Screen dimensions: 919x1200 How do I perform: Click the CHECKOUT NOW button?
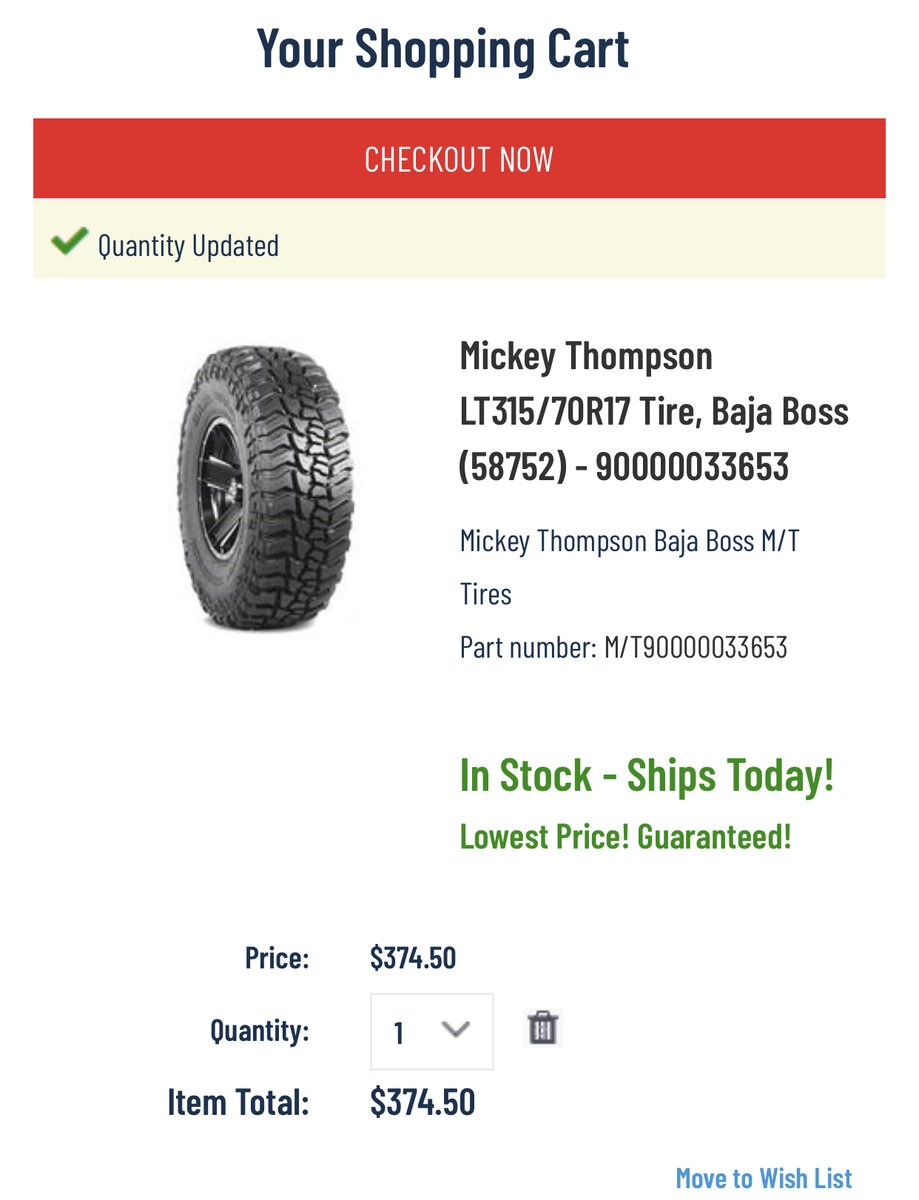[x=459, y=159]
